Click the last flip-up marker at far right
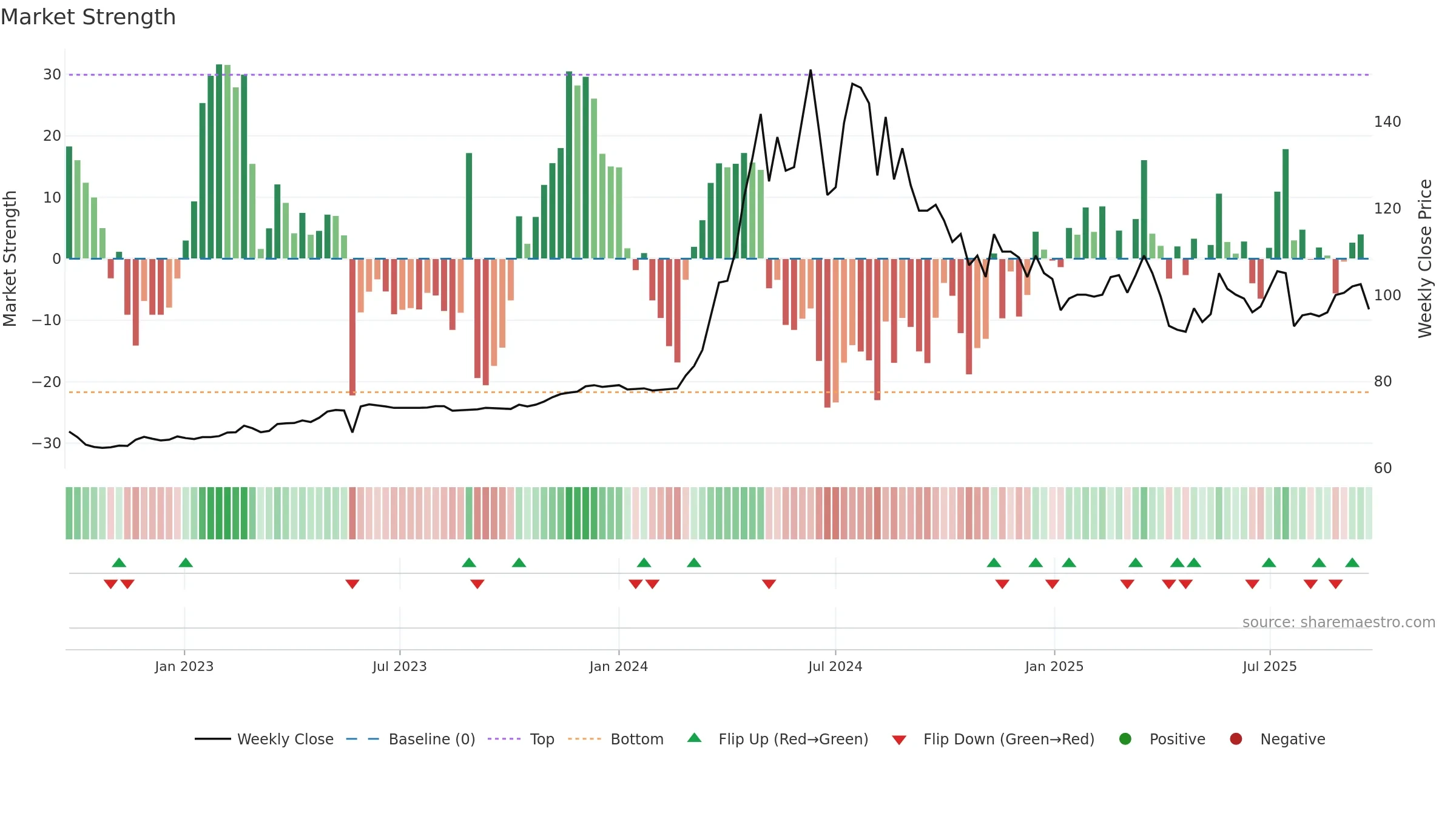This screenshot has height=819, width=1456. coord(1352,562)
